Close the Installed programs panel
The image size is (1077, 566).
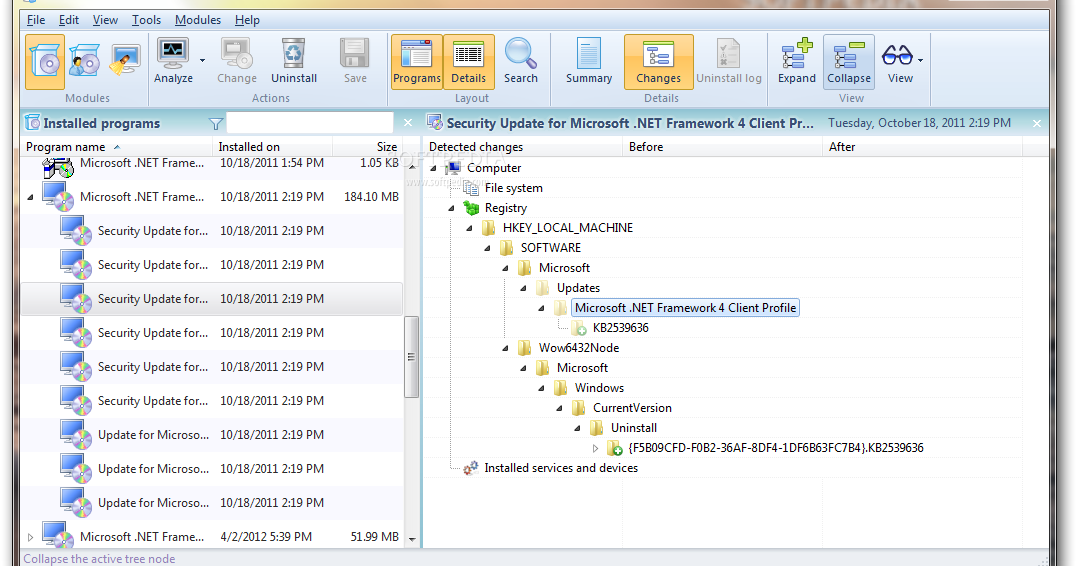pos(408,123)
